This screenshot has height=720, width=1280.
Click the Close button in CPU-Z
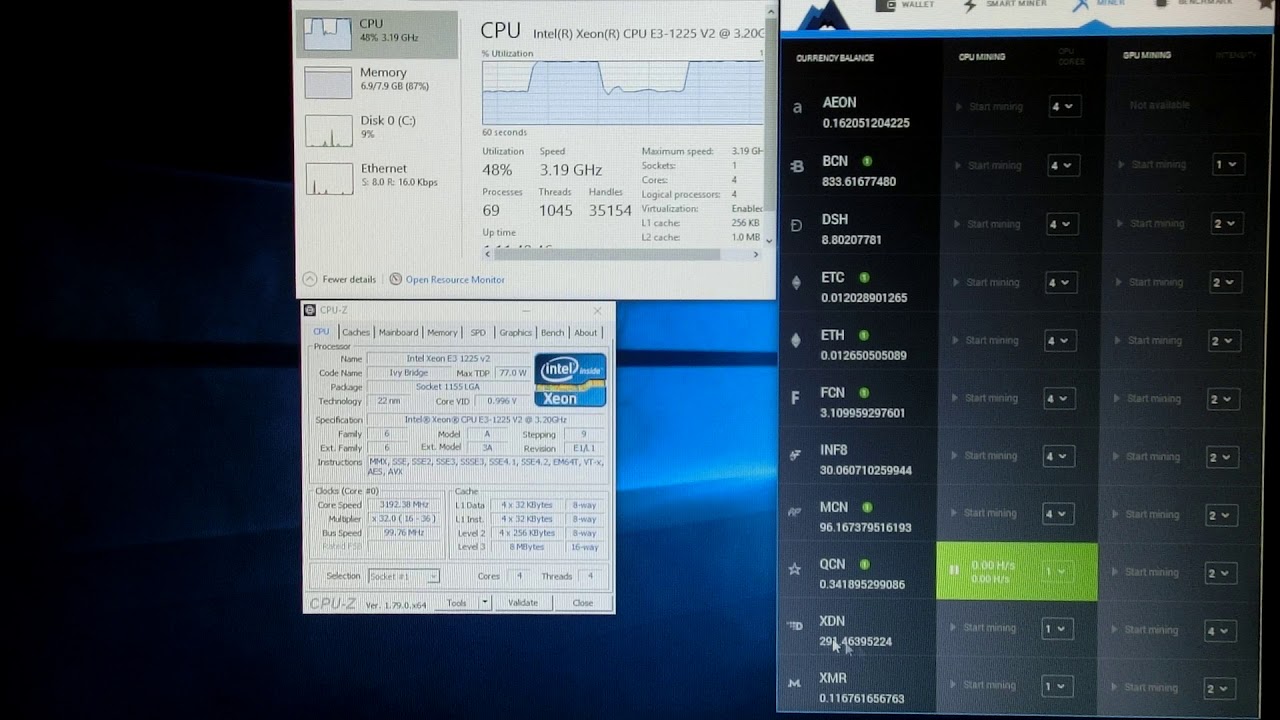pyautogui.click(x=583, y=603)
